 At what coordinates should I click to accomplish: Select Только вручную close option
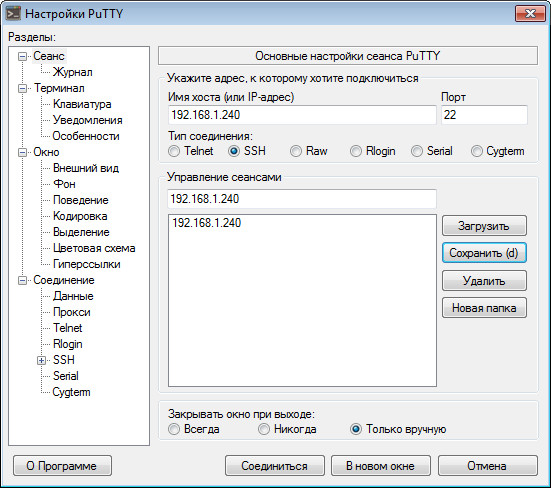pyautogui.click(x=398, y=429)
